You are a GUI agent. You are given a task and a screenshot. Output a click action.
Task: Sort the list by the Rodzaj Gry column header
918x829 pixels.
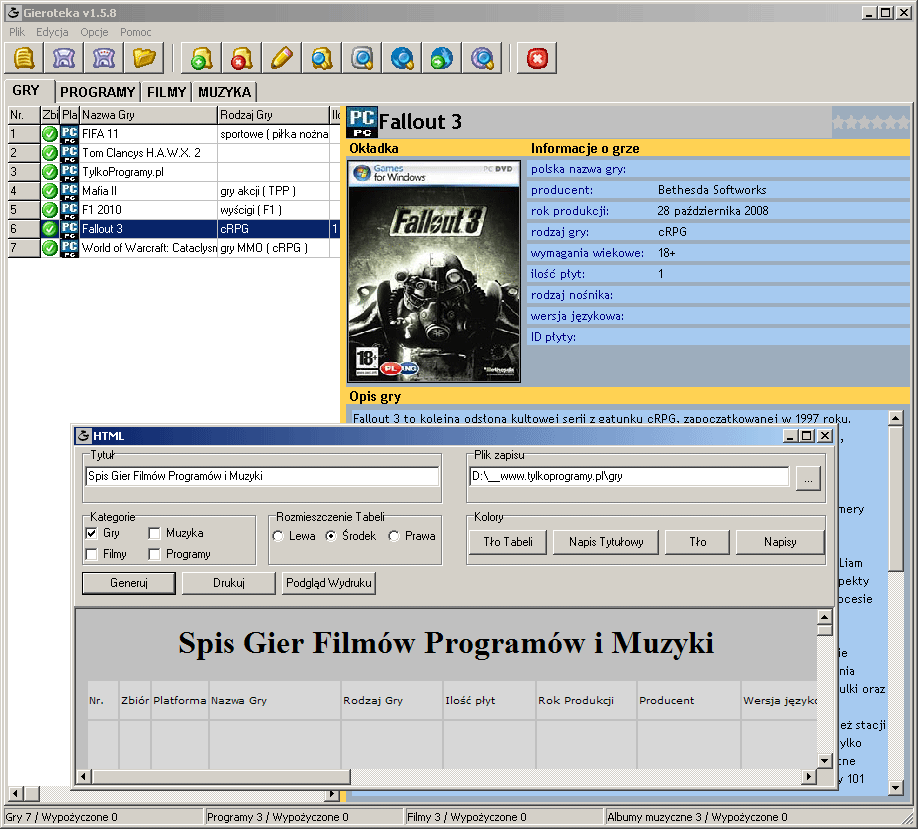pyautogui.click(x=273, y=115)
